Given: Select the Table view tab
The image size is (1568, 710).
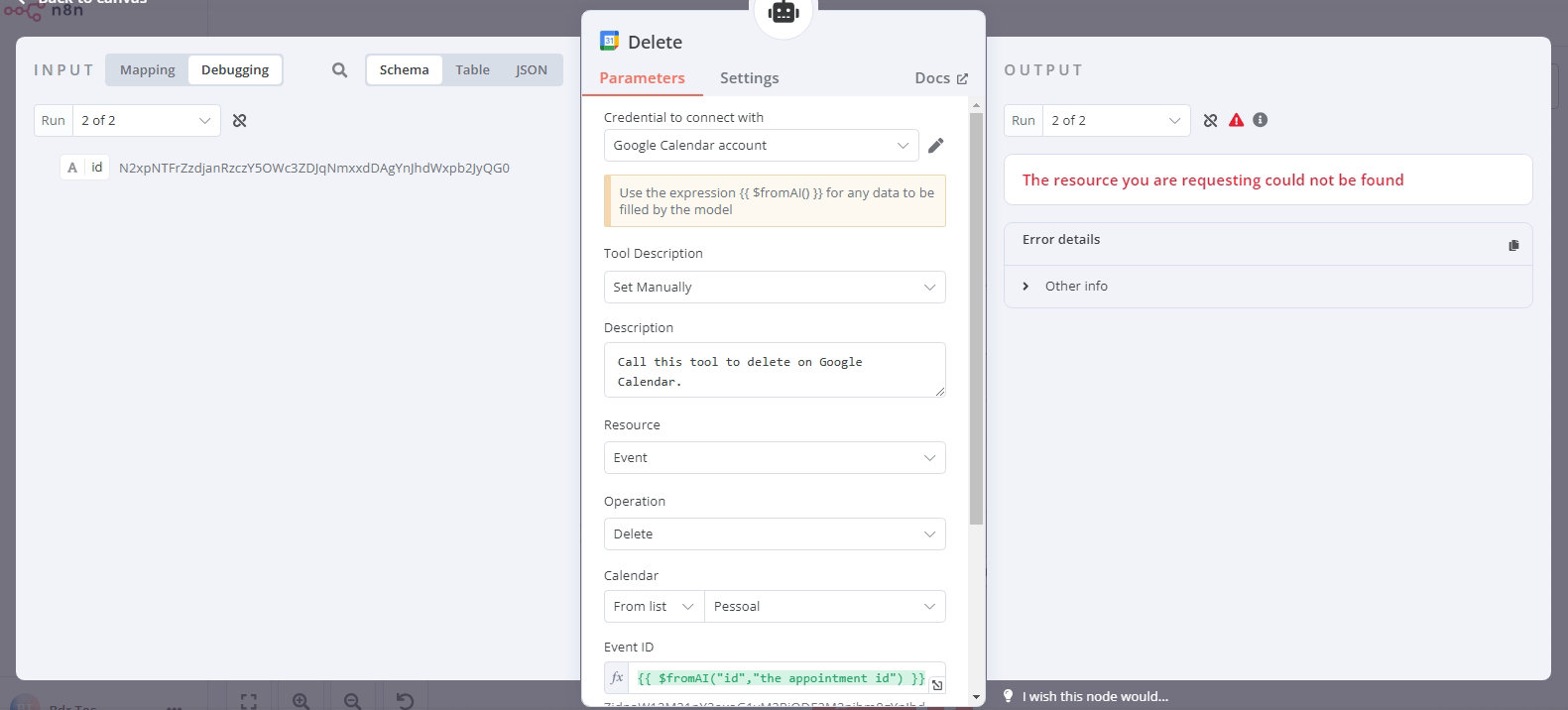Looking at the screenshot, I should pos(473,70).
